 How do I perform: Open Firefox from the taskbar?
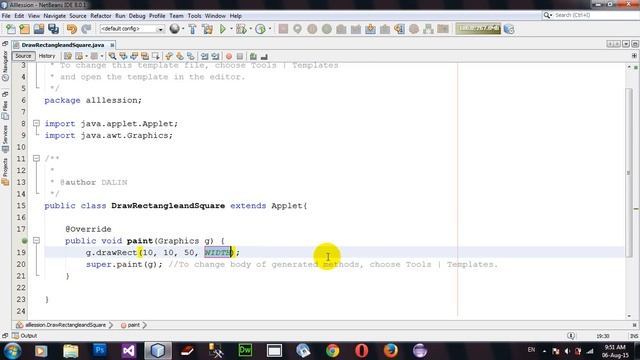[391, 350]
